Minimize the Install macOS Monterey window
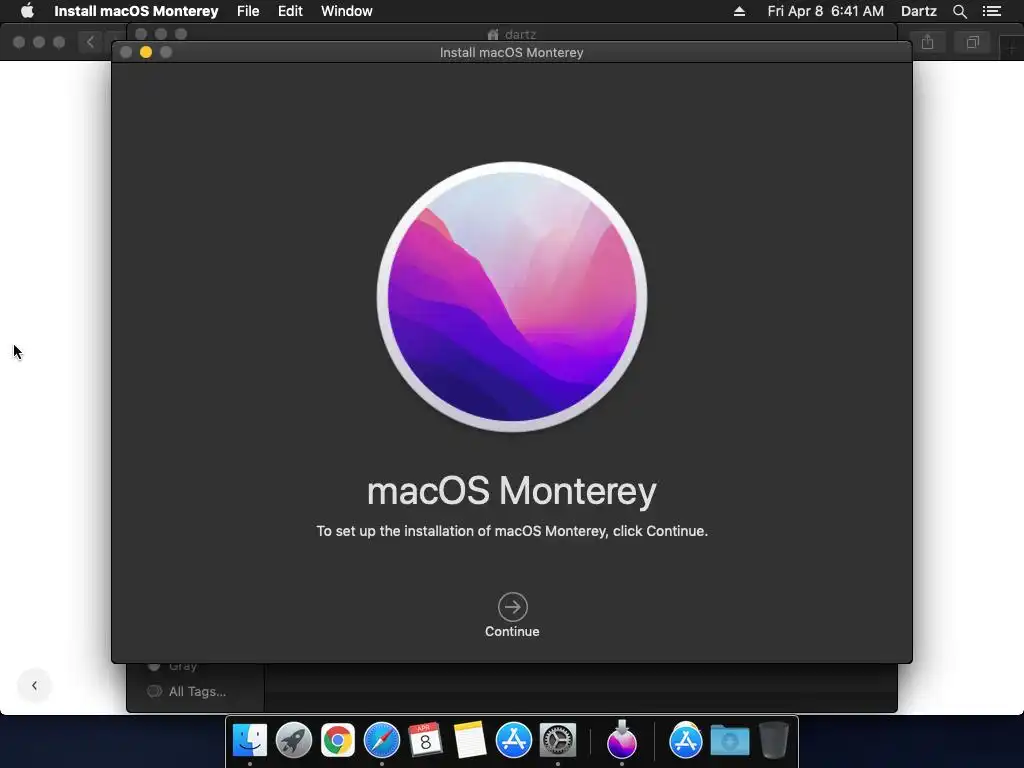 pos(146,52)
